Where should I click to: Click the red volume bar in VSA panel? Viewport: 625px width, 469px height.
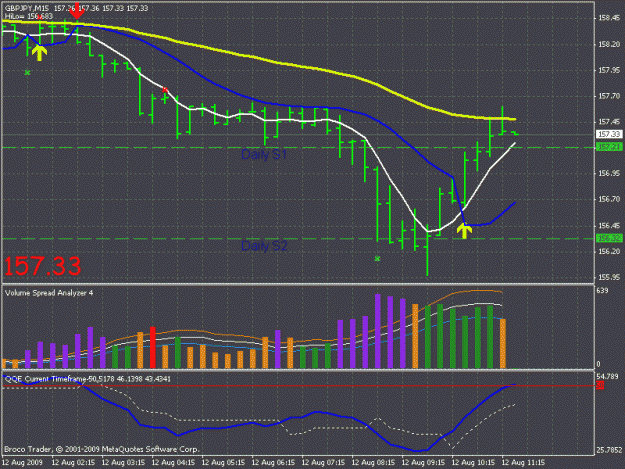(153, 347)
